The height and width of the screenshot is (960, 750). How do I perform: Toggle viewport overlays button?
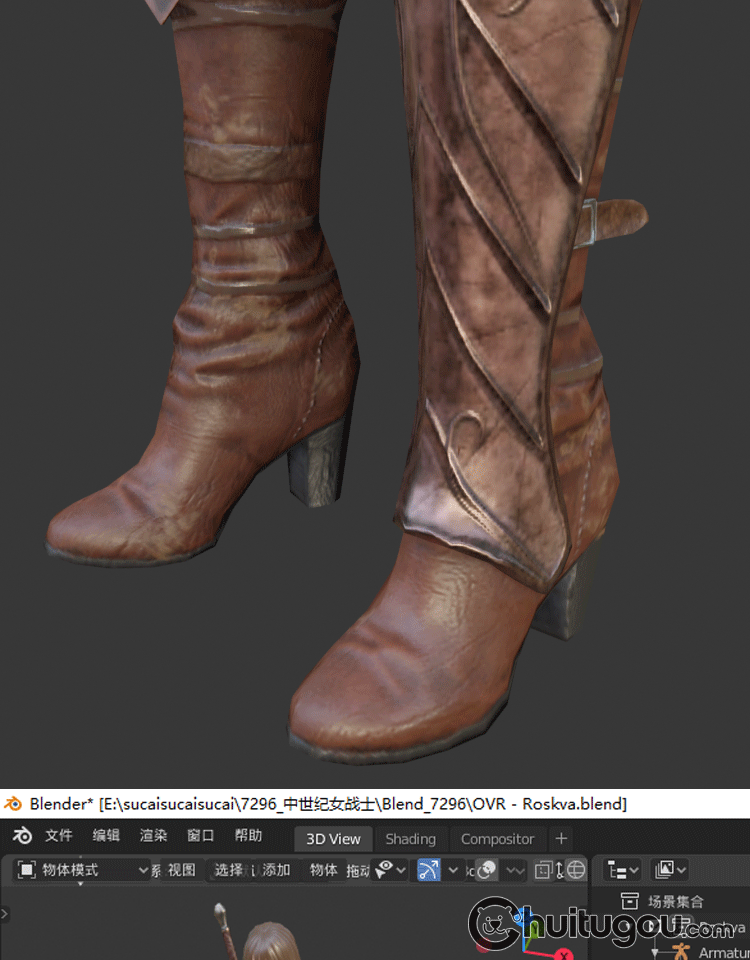pos(486,870)
